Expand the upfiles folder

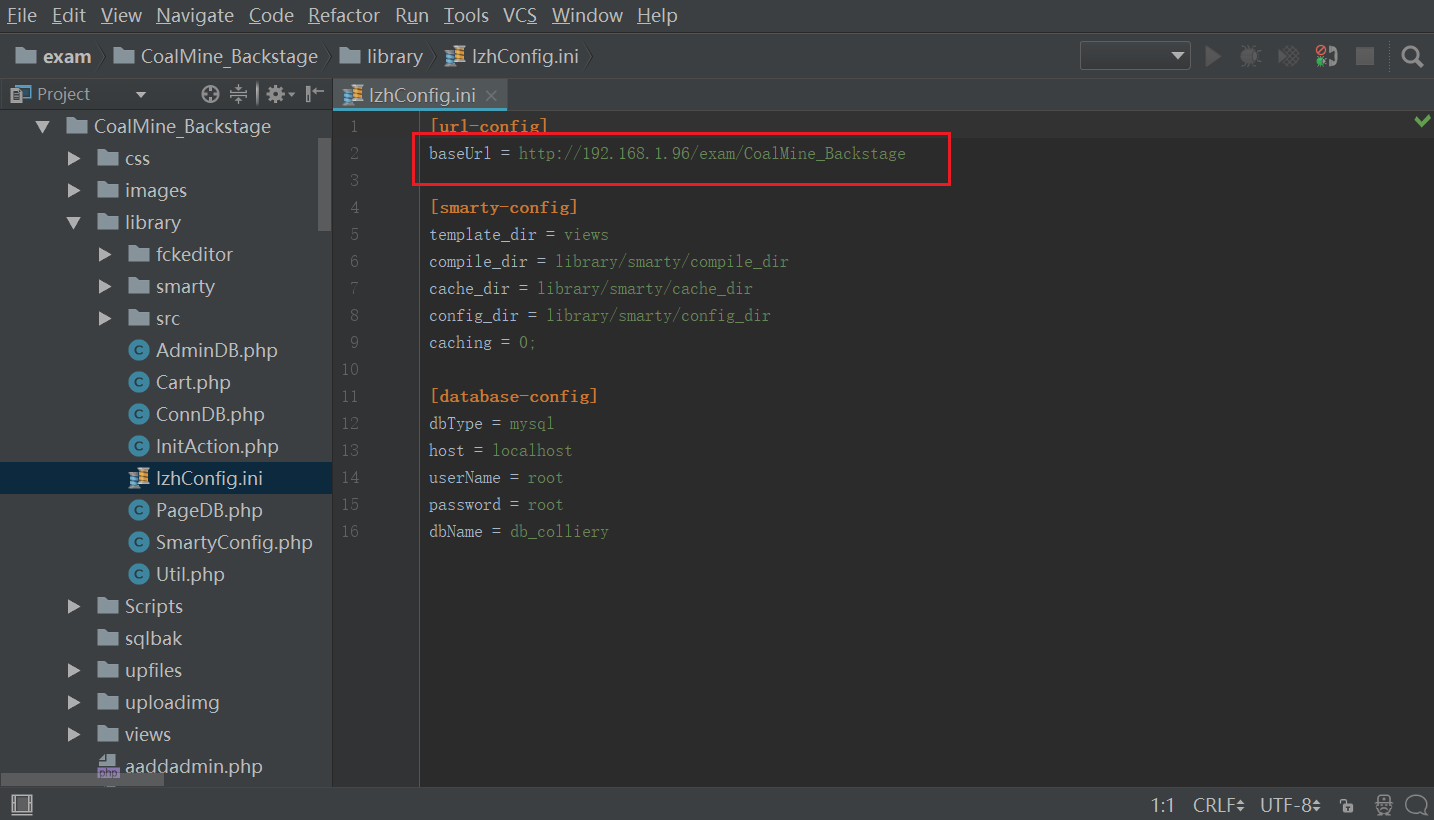(74, 671)
